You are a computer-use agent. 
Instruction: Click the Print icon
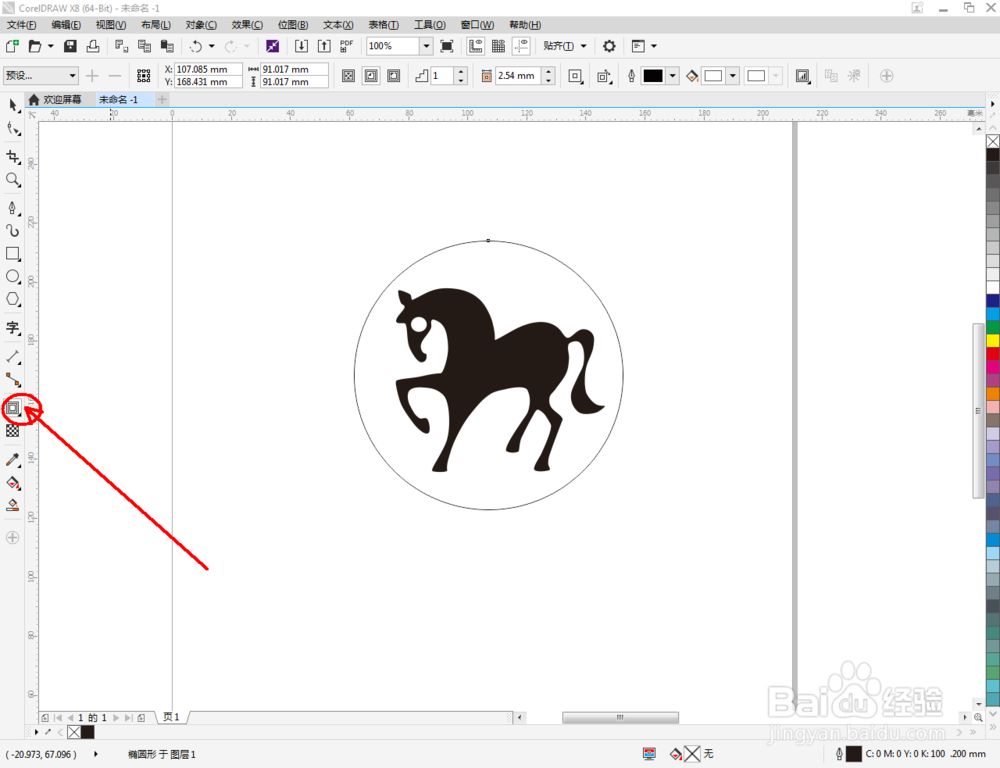point(93,46)
